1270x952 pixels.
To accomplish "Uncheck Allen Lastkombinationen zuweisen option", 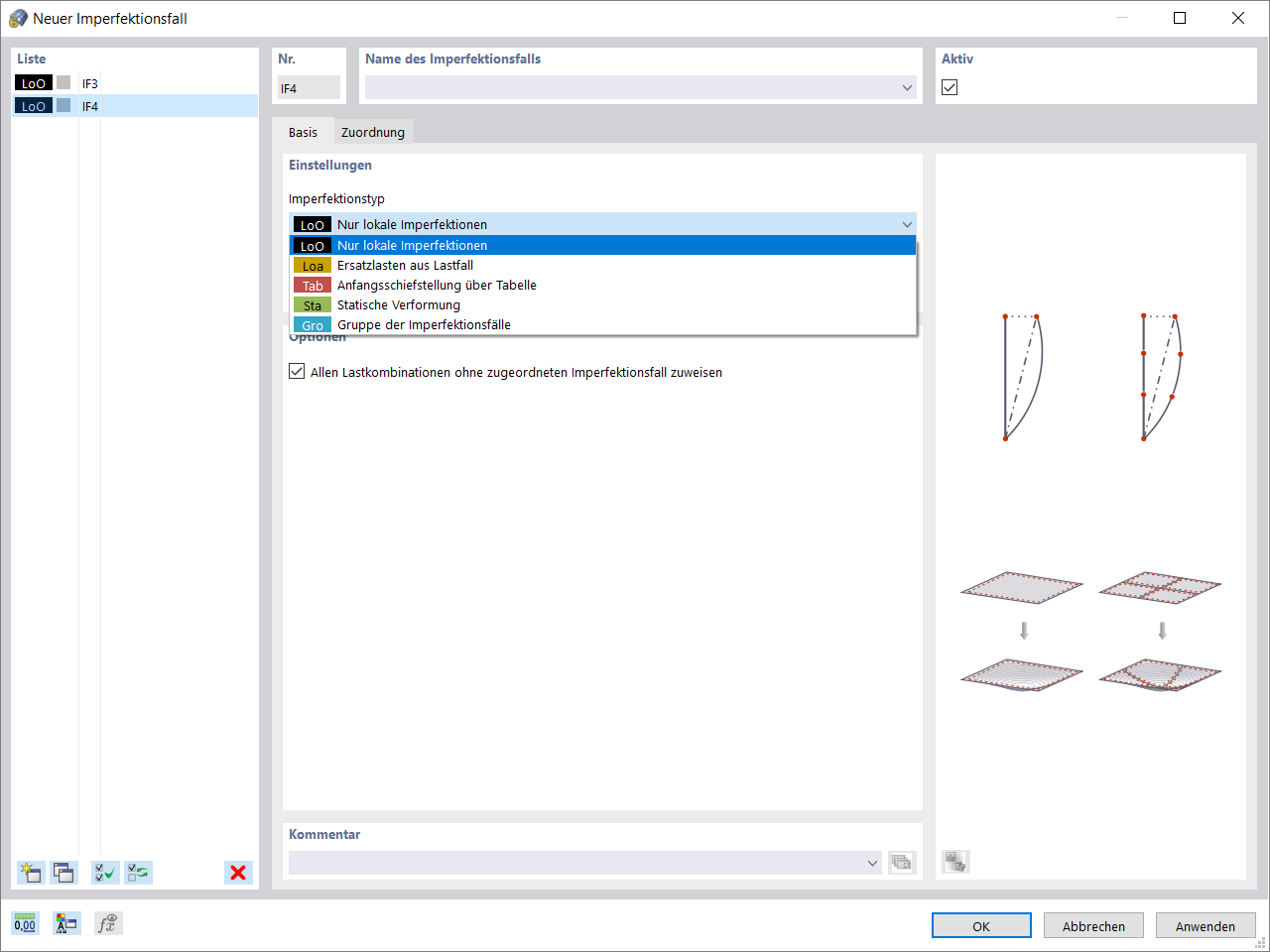I will [x=297, y=371].
